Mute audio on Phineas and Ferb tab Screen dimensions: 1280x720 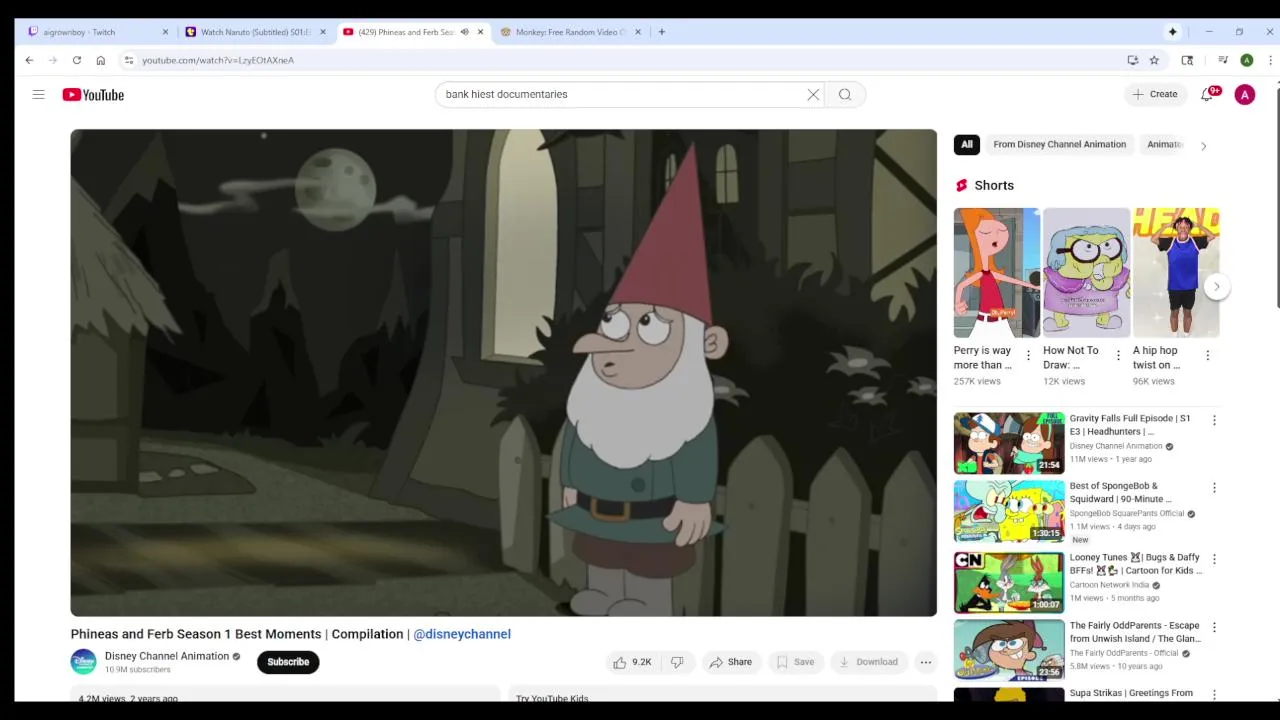464,32
